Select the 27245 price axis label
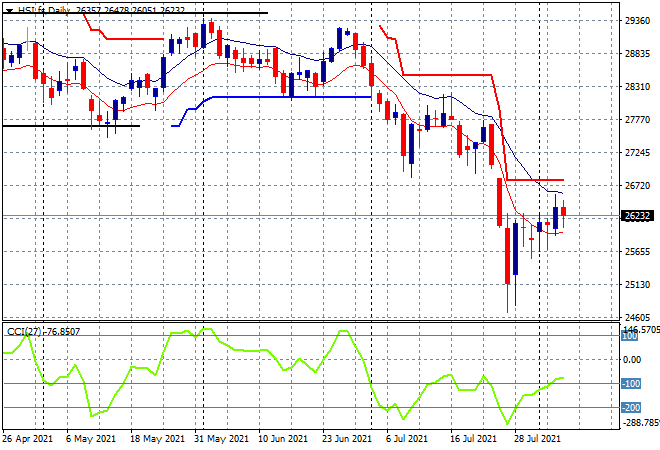This screenshot has width=660, height=450. coord(637,153)
